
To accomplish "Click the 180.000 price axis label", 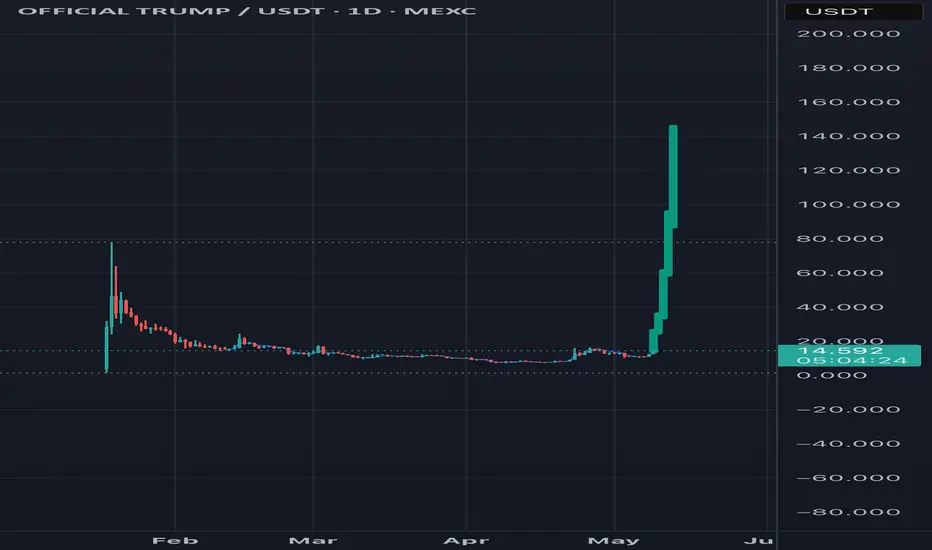I will point(848,68).
